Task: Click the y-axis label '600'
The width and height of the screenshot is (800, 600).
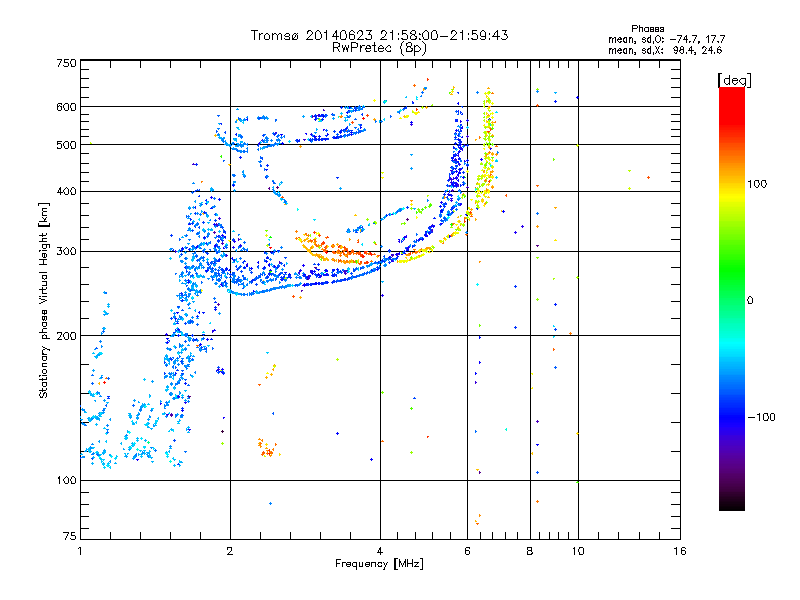Action: 66,107
